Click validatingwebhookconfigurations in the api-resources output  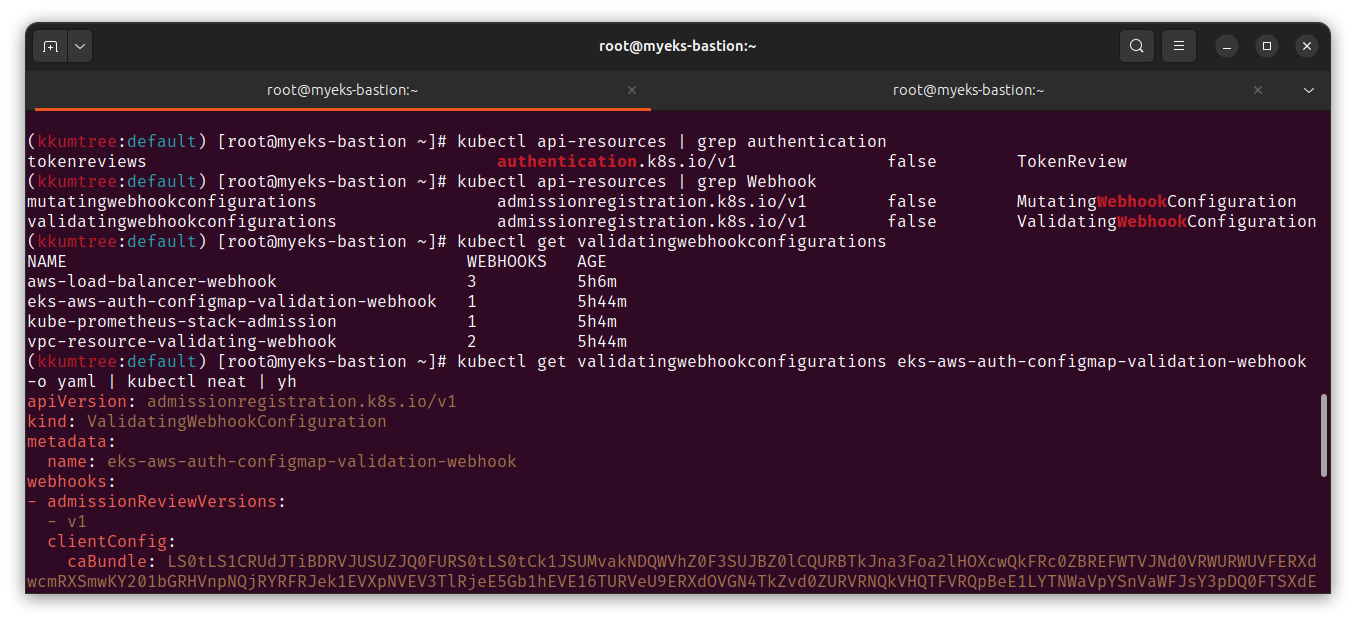[x=182, y=222]
